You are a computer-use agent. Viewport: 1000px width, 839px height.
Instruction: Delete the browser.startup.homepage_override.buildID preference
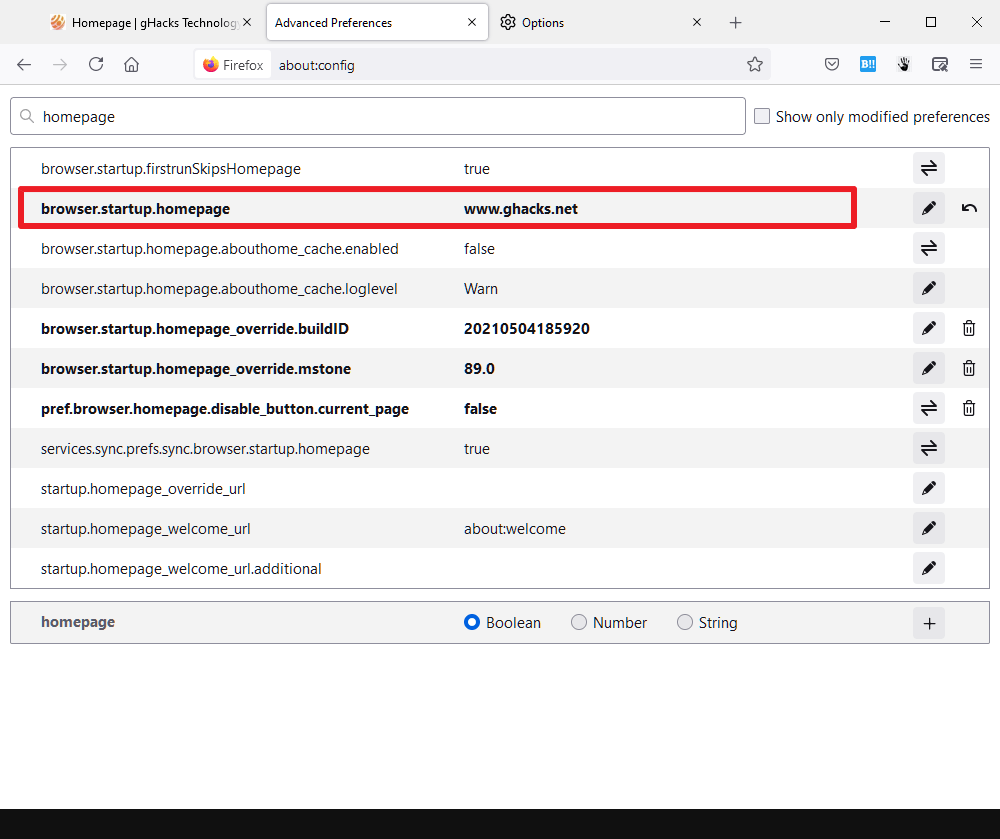tap(968, 328)
